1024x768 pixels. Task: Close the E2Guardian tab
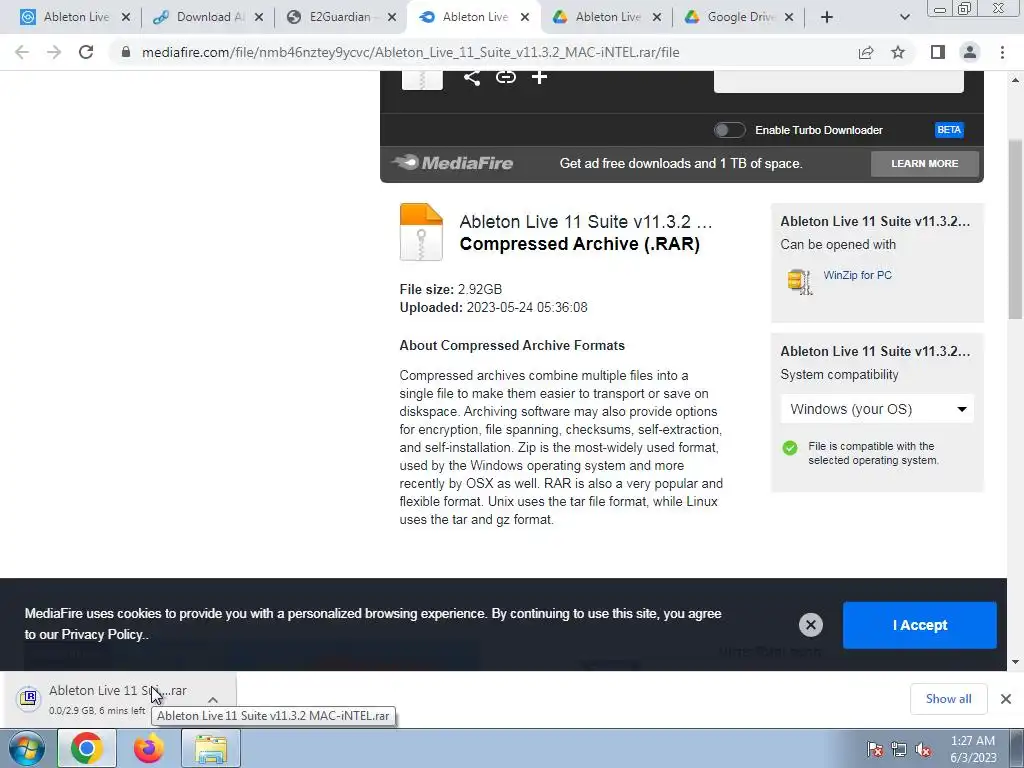point(392,18)
